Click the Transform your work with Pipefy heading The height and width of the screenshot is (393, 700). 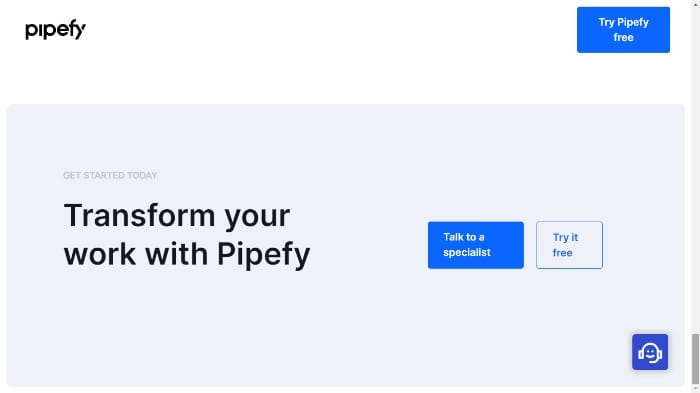[x=187, y=235]
